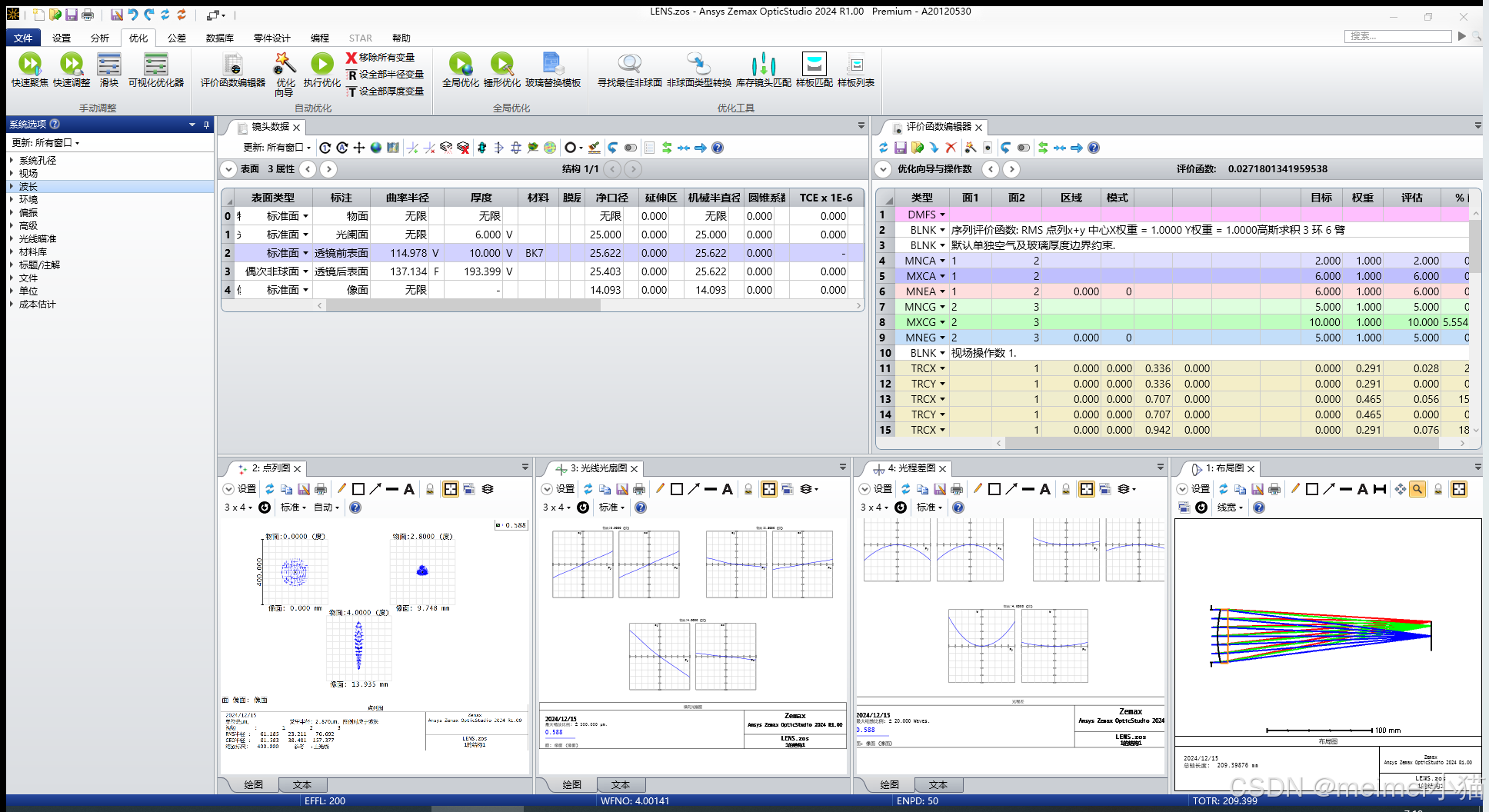Viewport: 1489px width, 812px height.
Task: Delete merit function using red X icon
Action: pos(951,148)
